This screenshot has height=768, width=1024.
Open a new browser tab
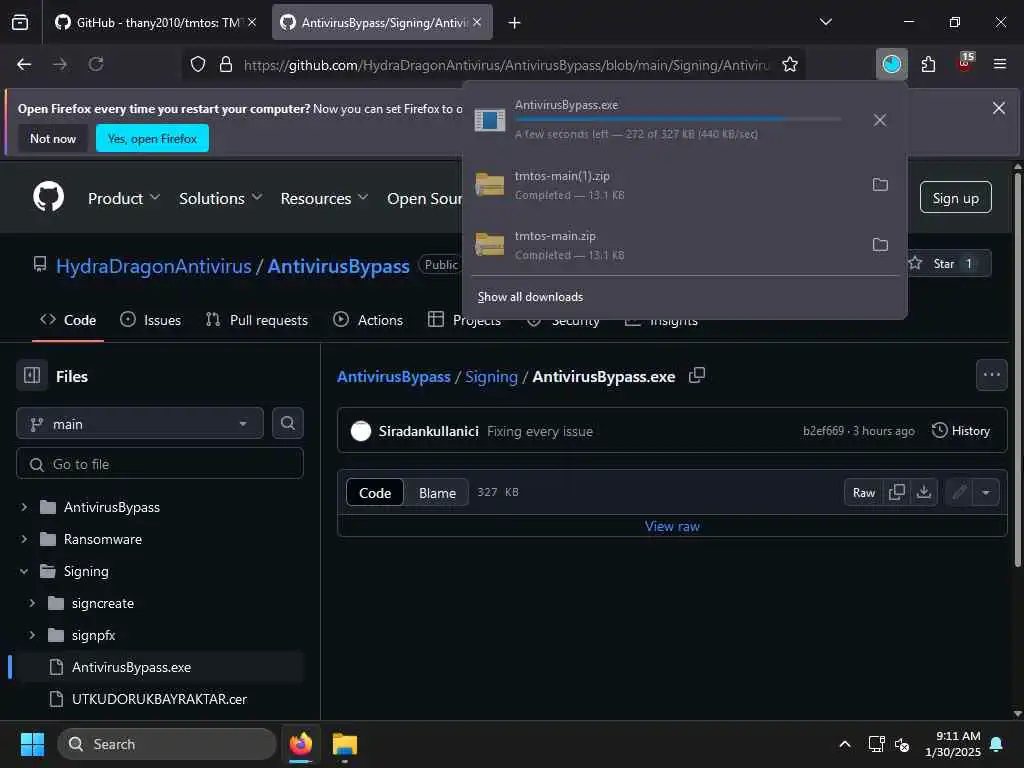515,23
